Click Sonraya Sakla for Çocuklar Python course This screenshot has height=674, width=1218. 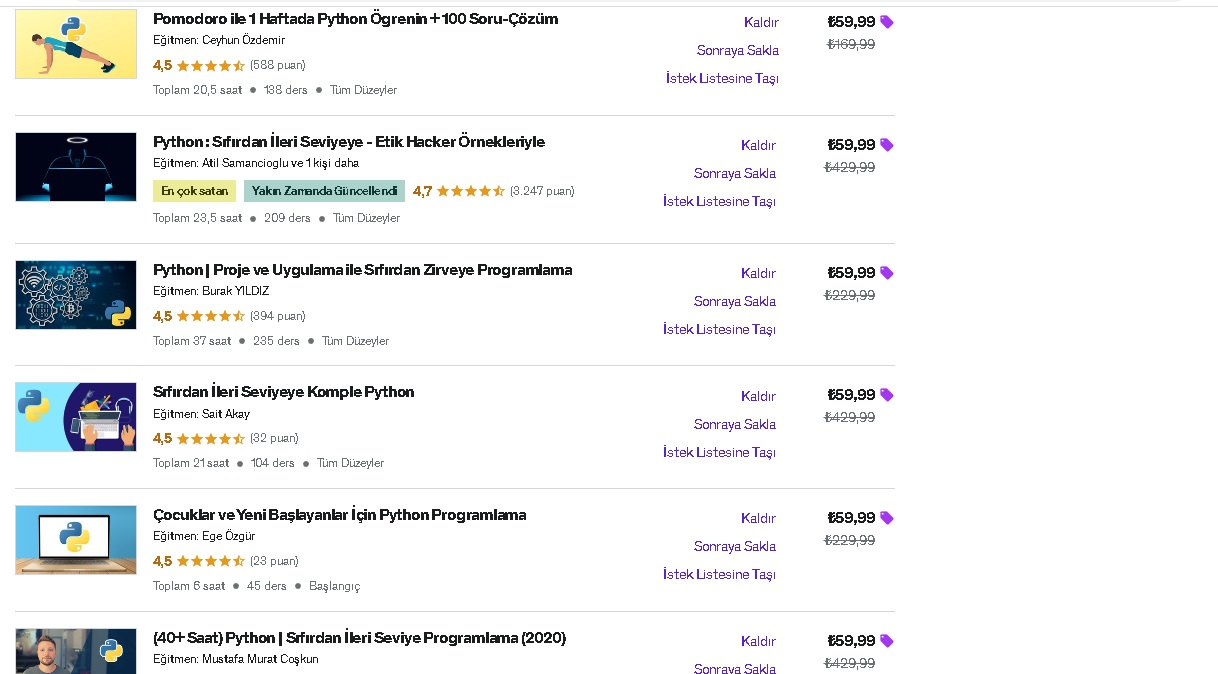pos(734,546)
